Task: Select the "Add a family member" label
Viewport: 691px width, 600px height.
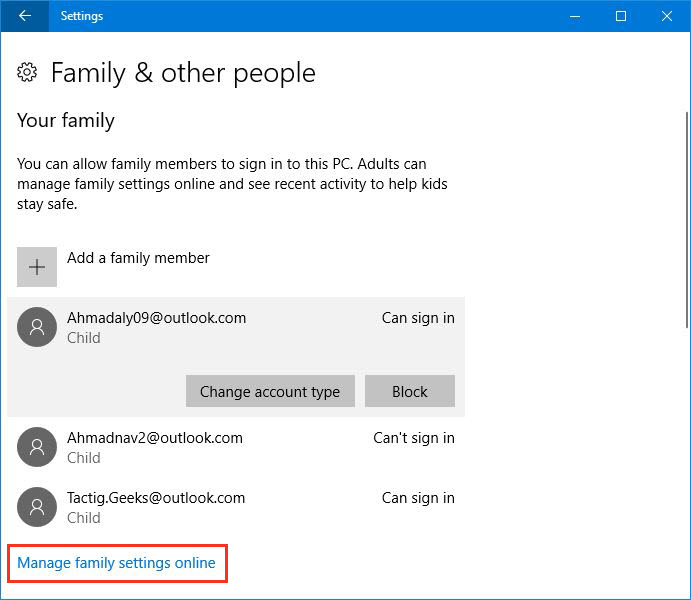Action: point(138,258)
